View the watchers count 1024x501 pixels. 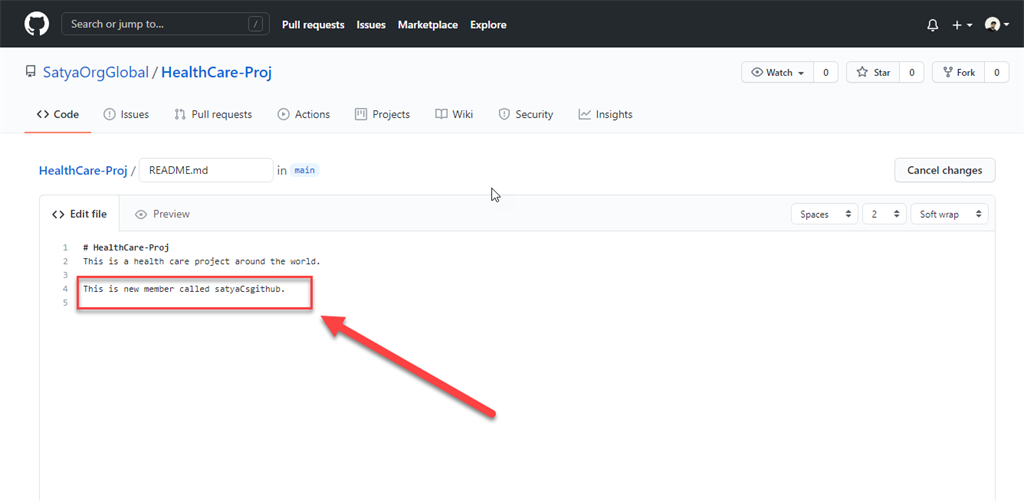(825, 73)
